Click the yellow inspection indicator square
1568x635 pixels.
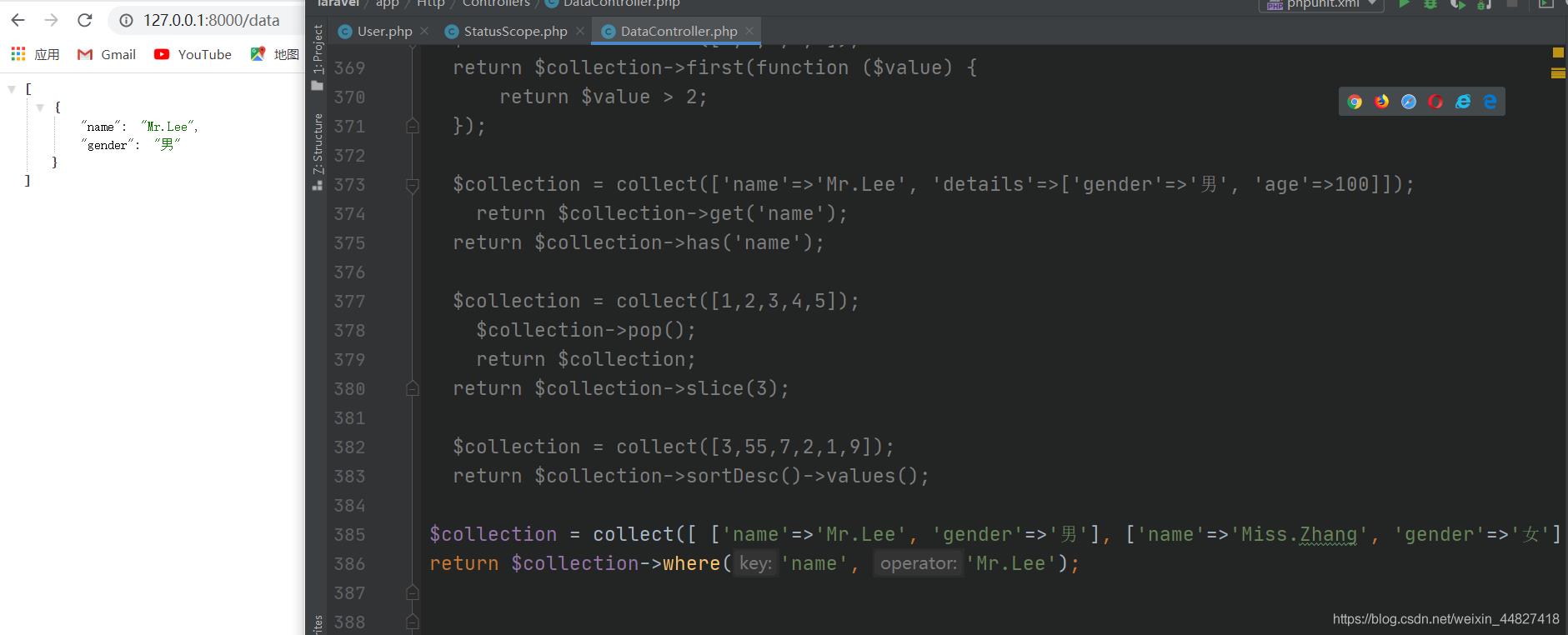click(x=1558, y=52)
